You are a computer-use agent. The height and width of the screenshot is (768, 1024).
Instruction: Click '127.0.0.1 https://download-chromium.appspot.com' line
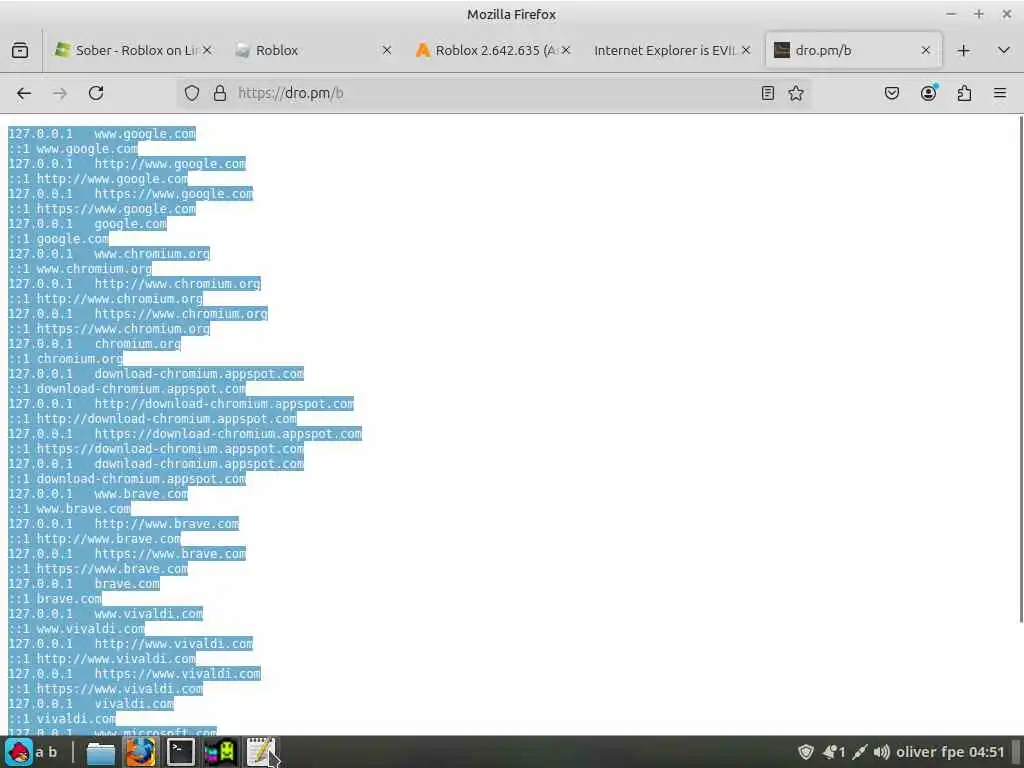click(185, 434)
